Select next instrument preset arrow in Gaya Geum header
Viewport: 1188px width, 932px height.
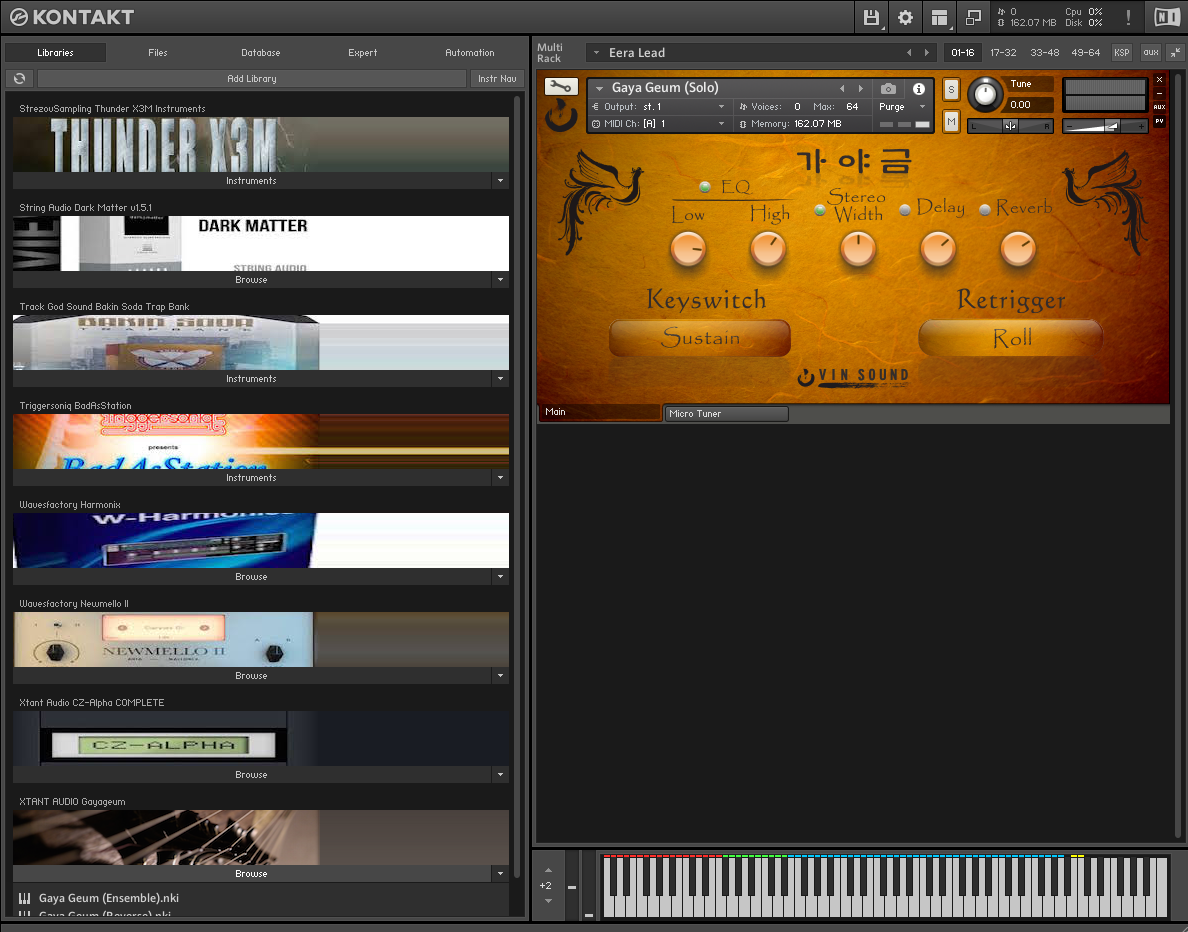(x=861, y=89)
